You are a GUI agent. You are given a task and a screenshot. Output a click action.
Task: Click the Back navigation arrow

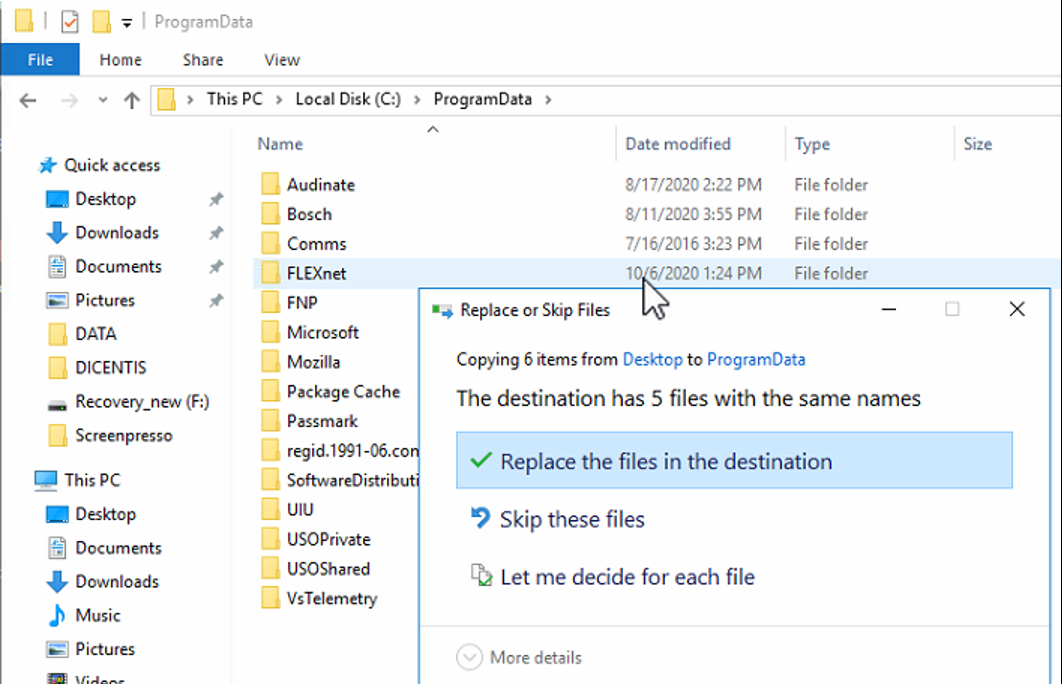pyautogui.click(x=28, y=100)
